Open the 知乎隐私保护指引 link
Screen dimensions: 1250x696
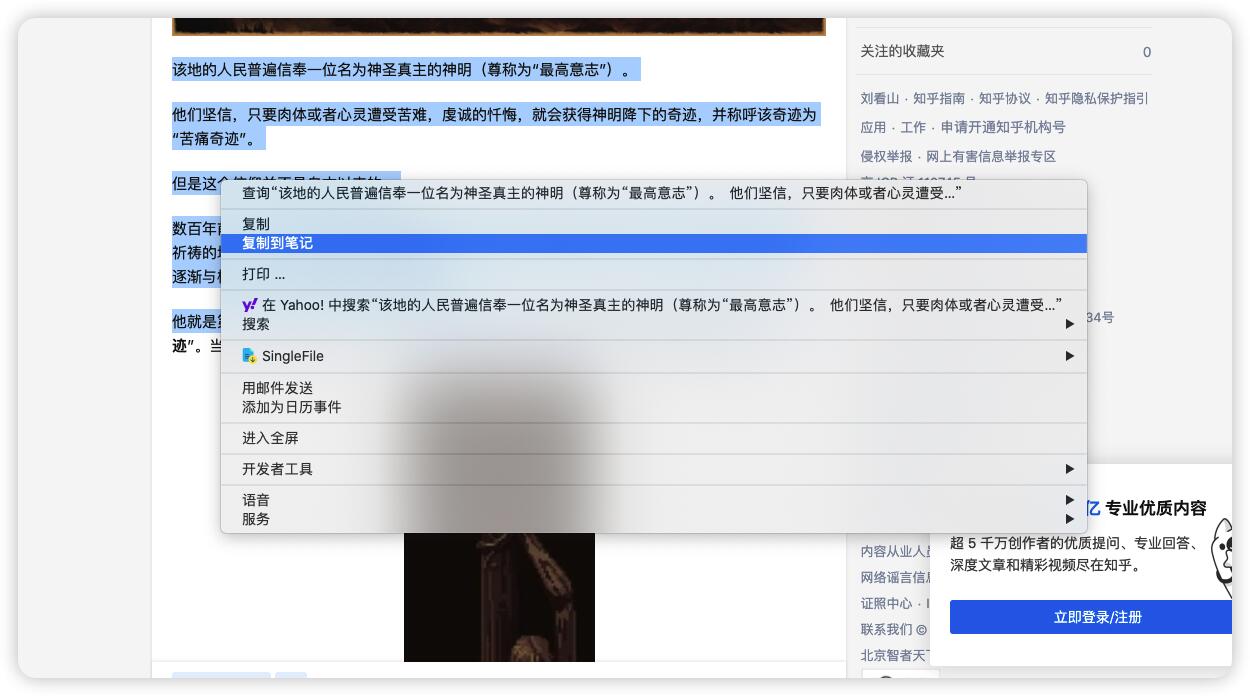click(x=1096, y=98)
